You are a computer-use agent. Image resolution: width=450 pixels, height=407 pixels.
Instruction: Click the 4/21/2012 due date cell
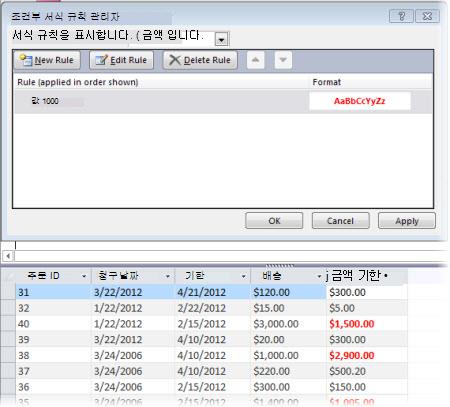point(213,292)
